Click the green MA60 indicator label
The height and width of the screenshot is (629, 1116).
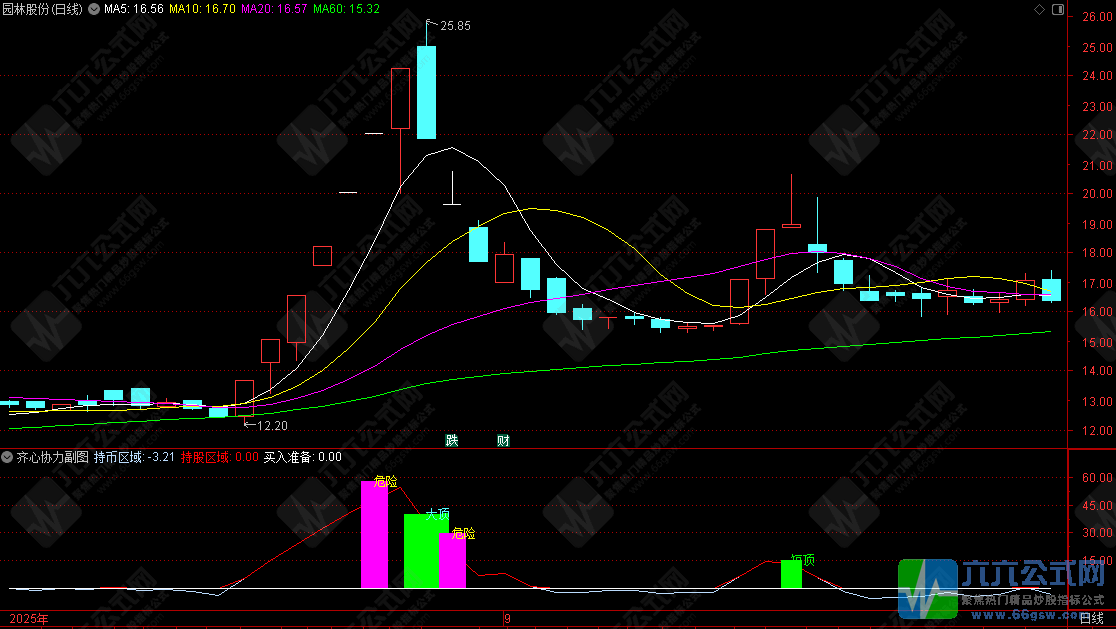346,9
